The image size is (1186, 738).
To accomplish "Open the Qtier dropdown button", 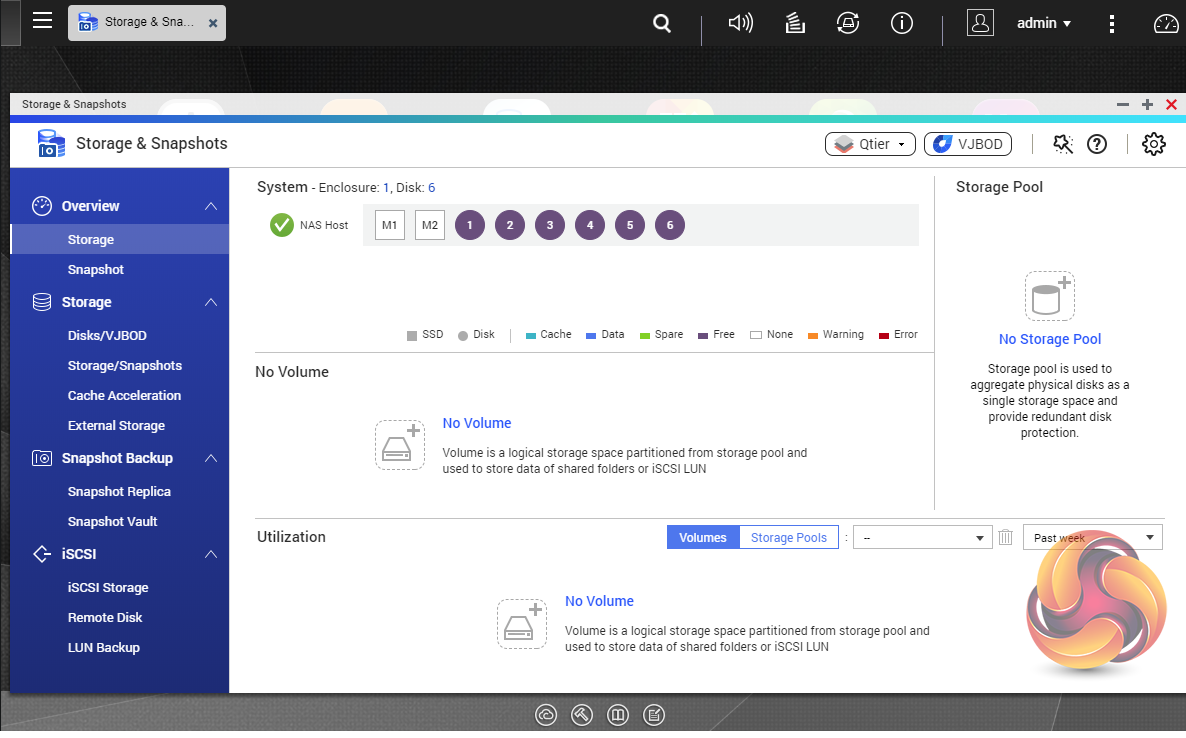I will tap(870, 144).
